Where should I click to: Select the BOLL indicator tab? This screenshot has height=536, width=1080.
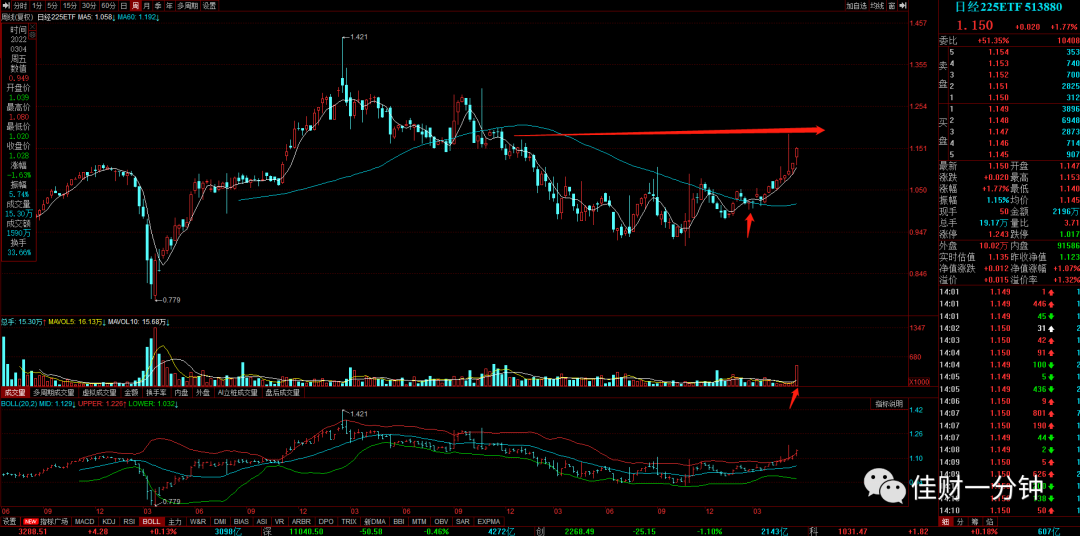point(152,522)
